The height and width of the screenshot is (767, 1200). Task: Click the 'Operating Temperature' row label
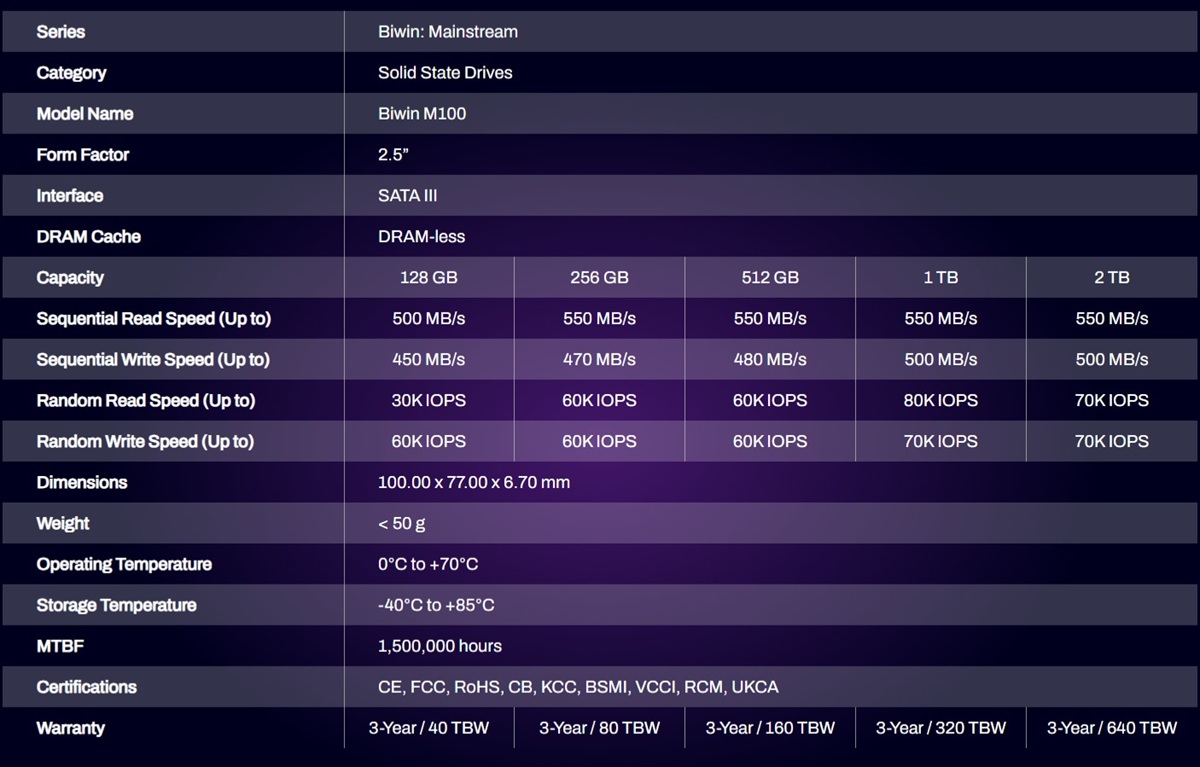coord(124,565)
